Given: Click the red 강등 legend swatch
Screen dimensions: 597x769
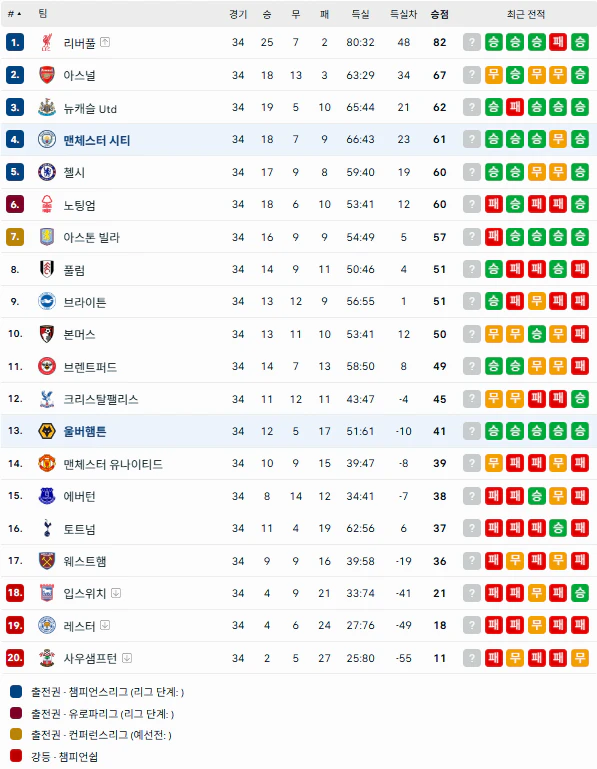Looking at the screenshot, I should click(x=16, y=756).
